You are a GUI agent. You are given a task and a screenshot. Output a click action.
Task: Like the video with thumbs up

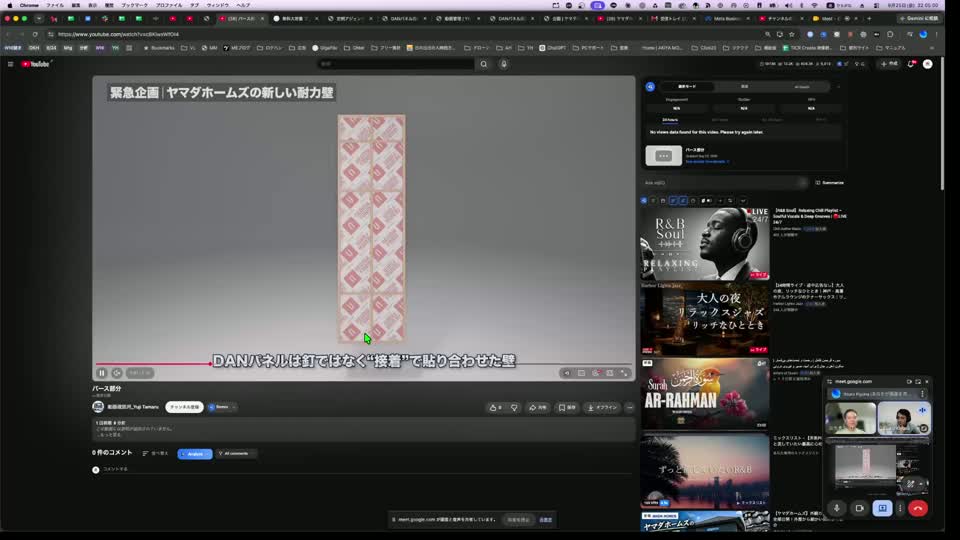click(x=495, y=408)
